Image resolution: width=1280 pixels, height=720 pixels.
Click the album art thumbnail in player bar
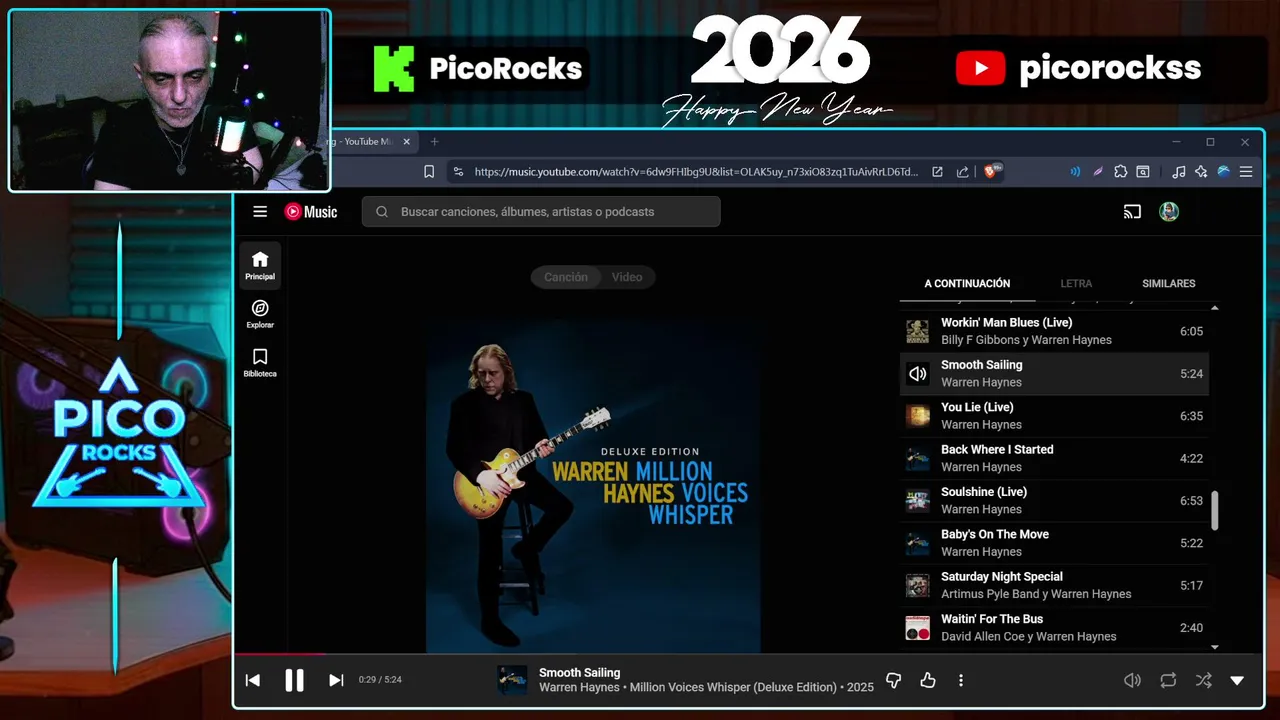point(512,680)
